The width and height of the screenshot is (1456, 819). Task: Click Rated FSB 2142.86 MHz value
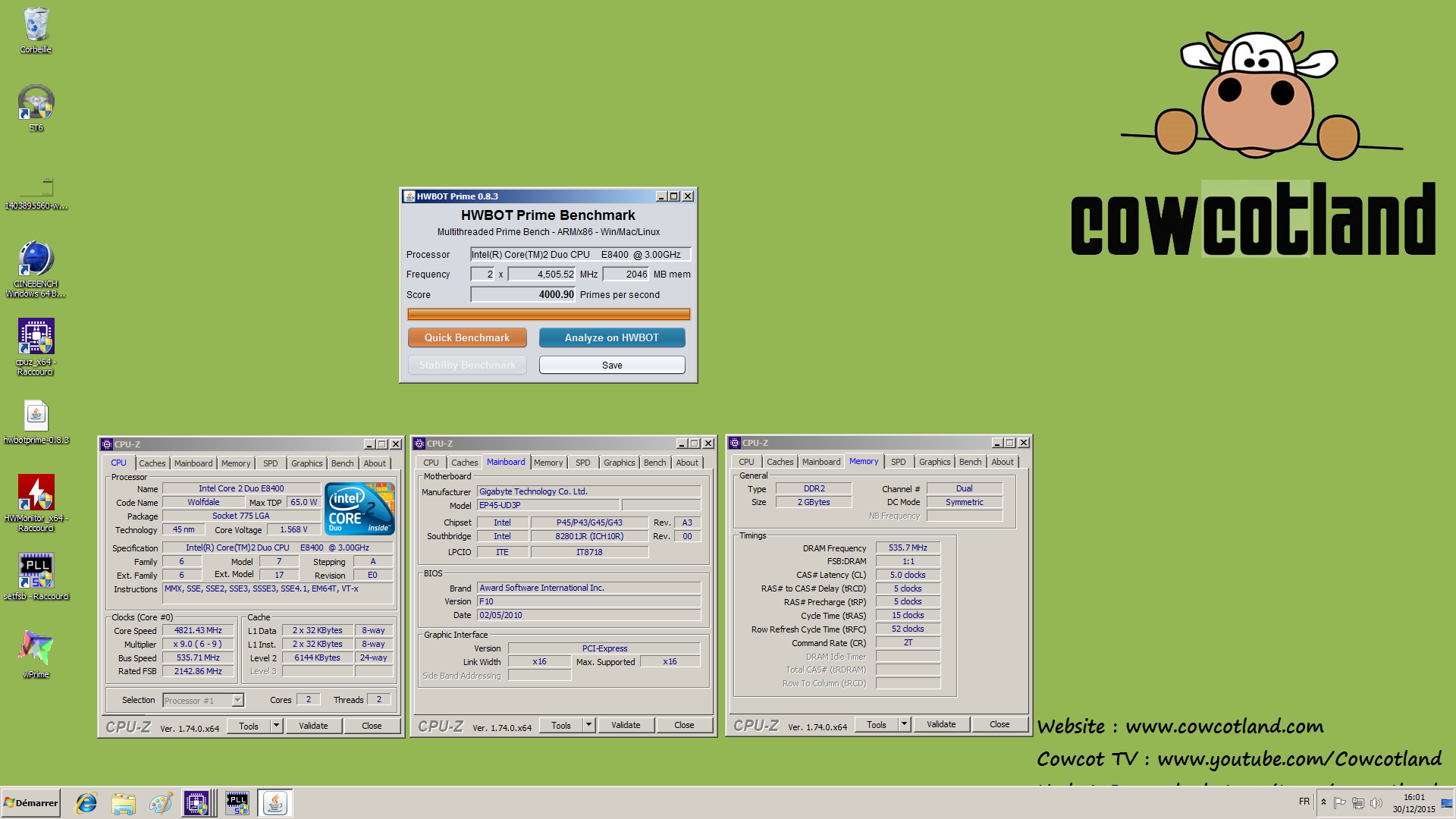click(199, 671)
